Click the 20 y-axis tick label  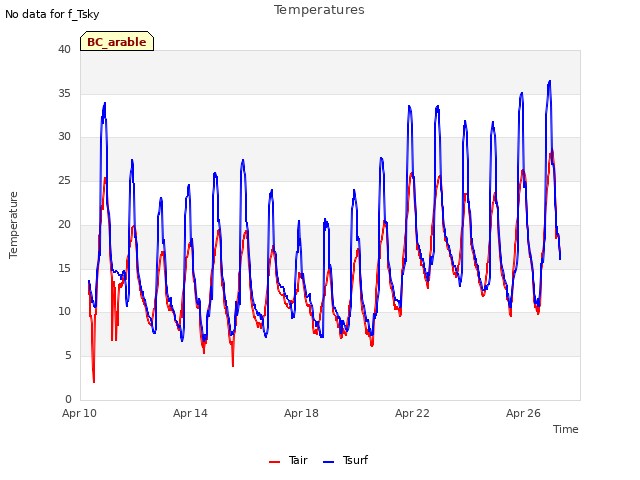tap(64, 224)
